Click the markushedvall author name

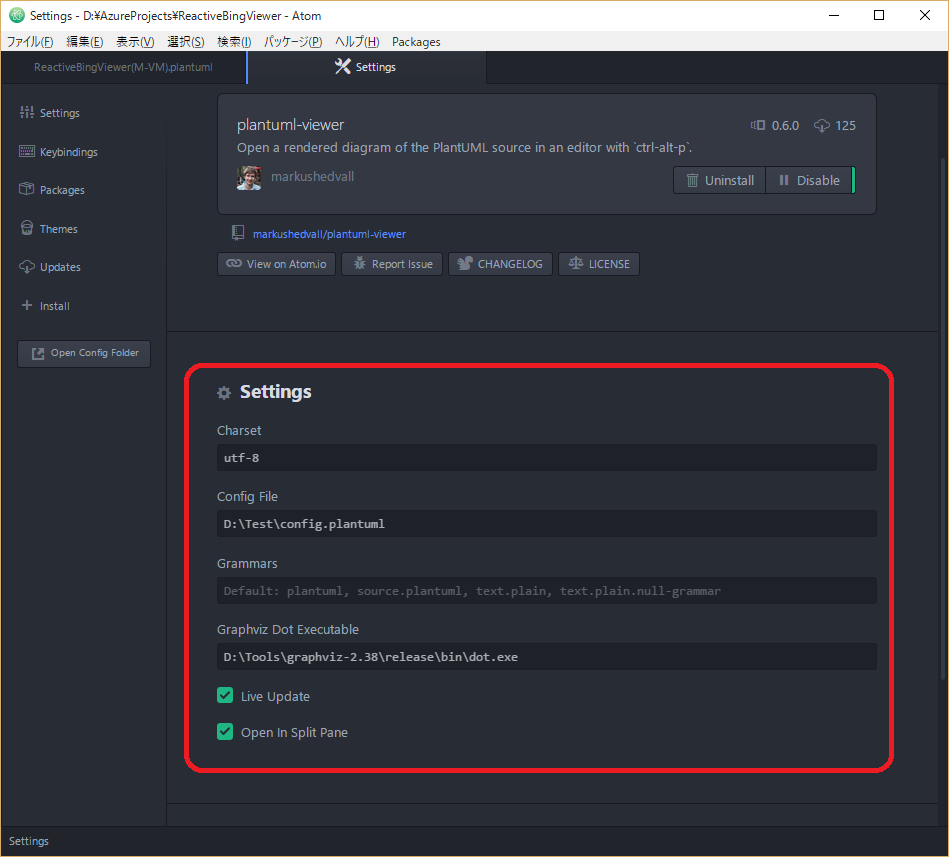click(312, 177)
